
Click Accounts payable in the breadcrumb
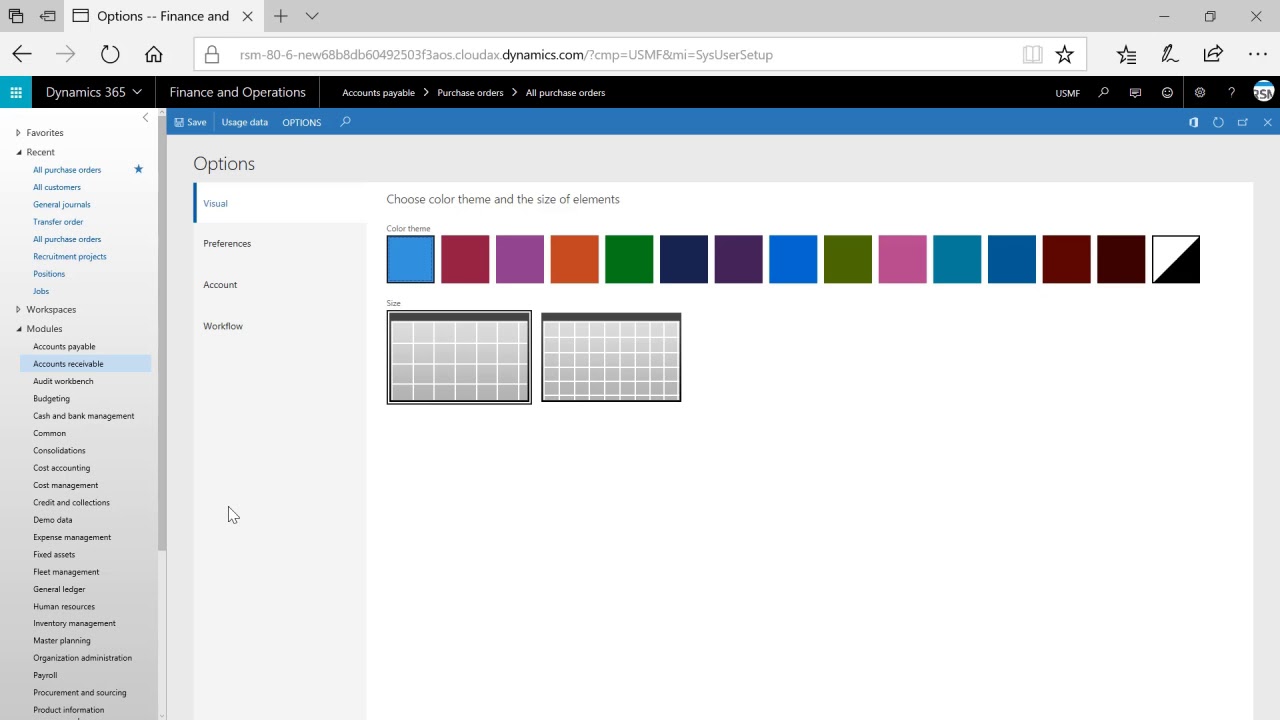pos(378,92)
